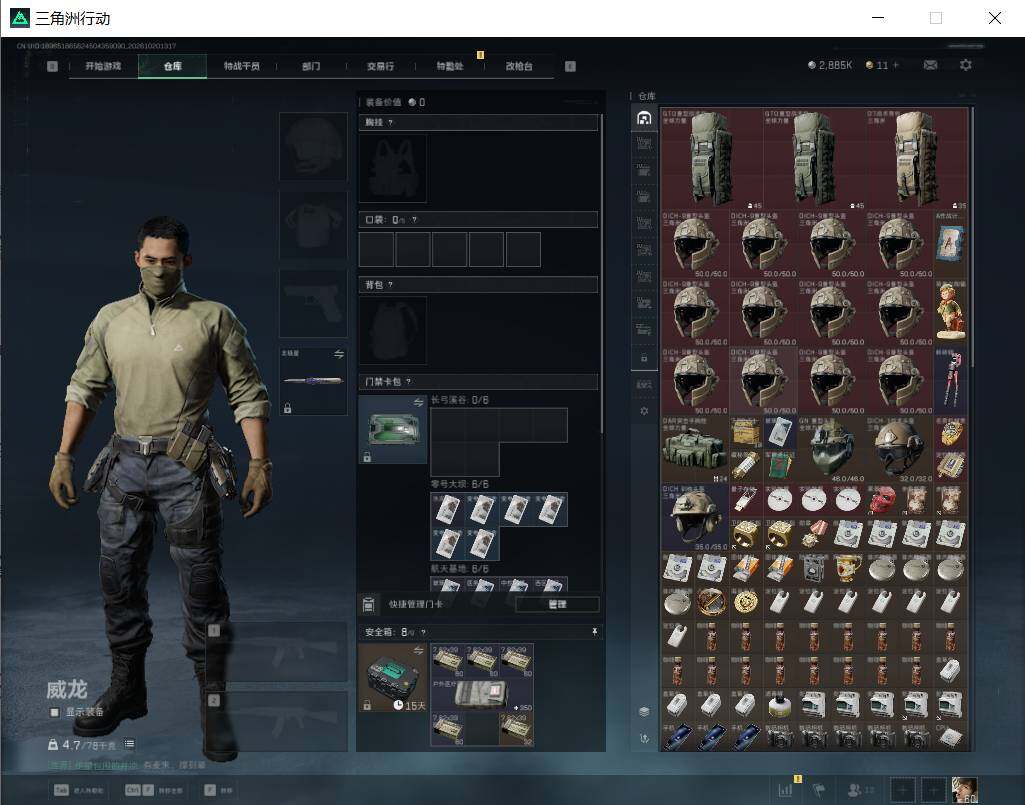Select the main warehouse grid icon
The image size is (1025, 805).
pos(644,118)
